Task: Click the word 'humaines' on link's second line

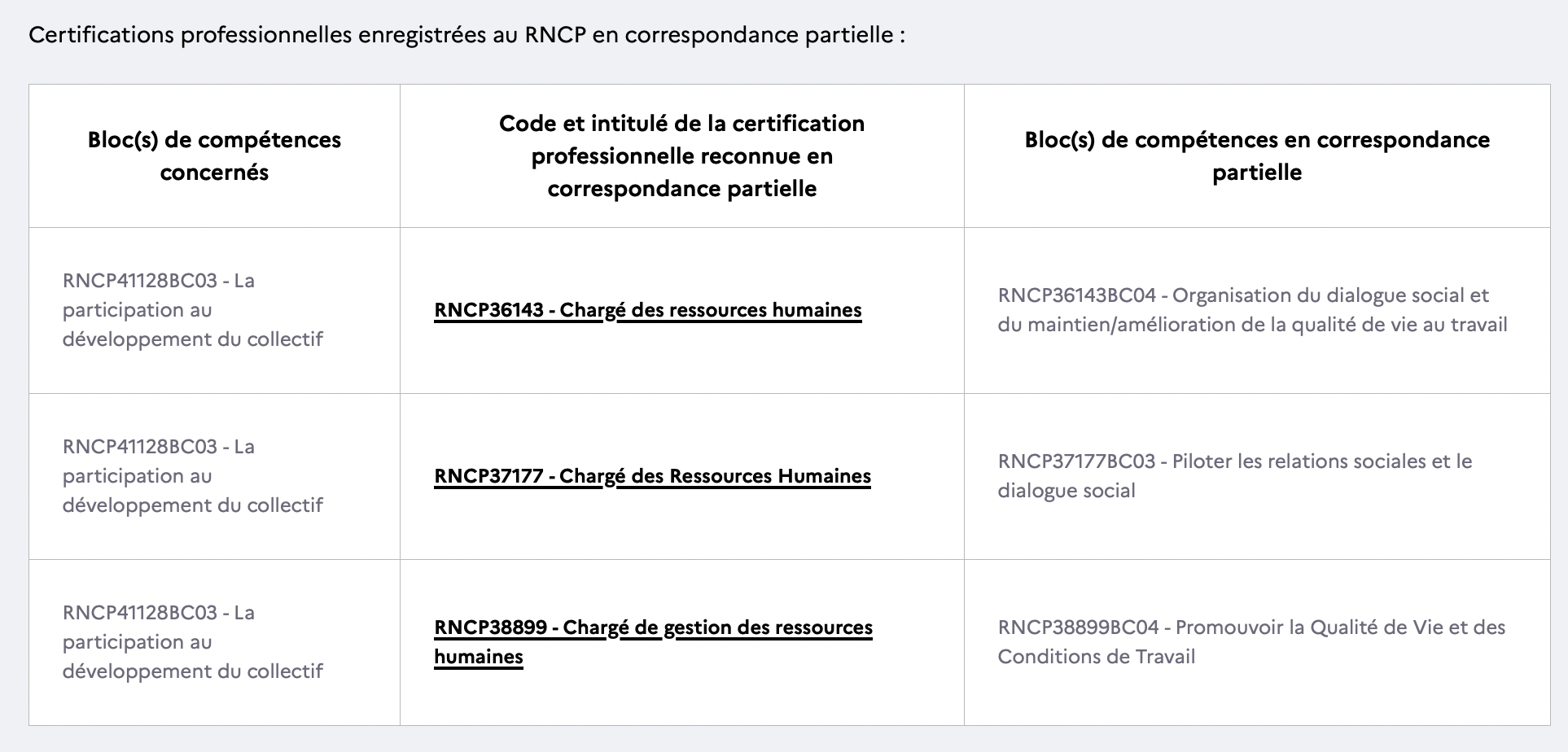Action: (479, 657)
